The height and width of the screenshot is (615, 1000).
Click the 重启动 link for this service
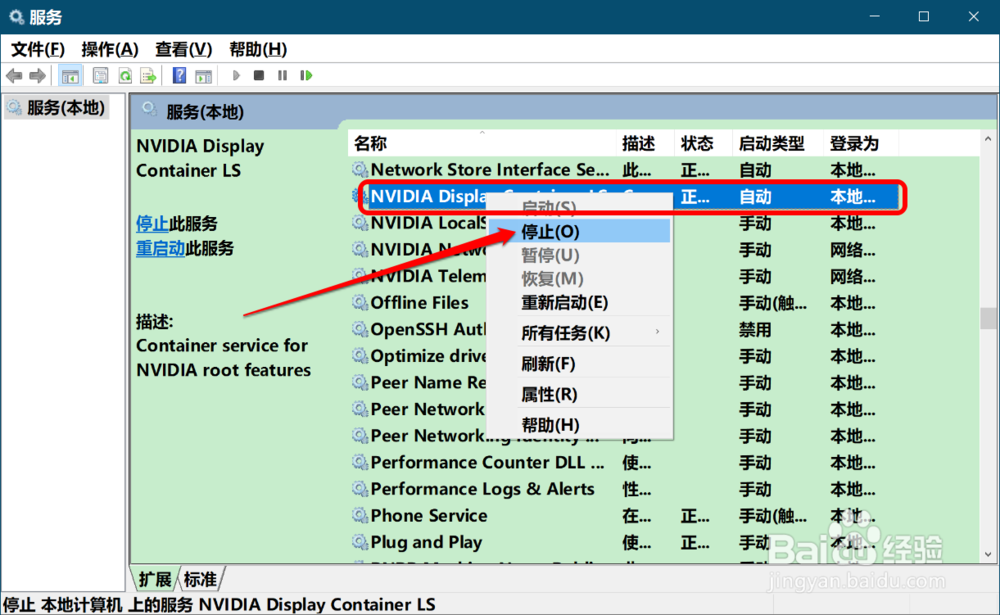[x=160, y=248]
